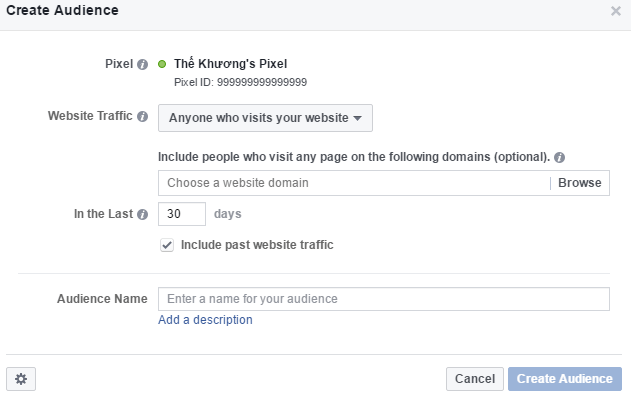Click the info icon next to In the Last
Viewport: 631px width, 401px height.
[x=142, y=215]
